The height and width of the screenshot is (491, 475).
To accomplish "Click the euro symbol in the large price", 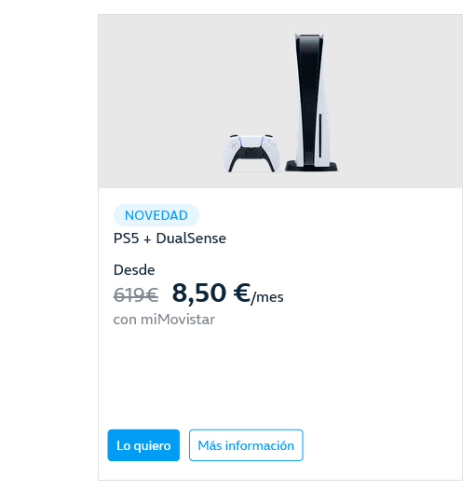I will [242, 292].
